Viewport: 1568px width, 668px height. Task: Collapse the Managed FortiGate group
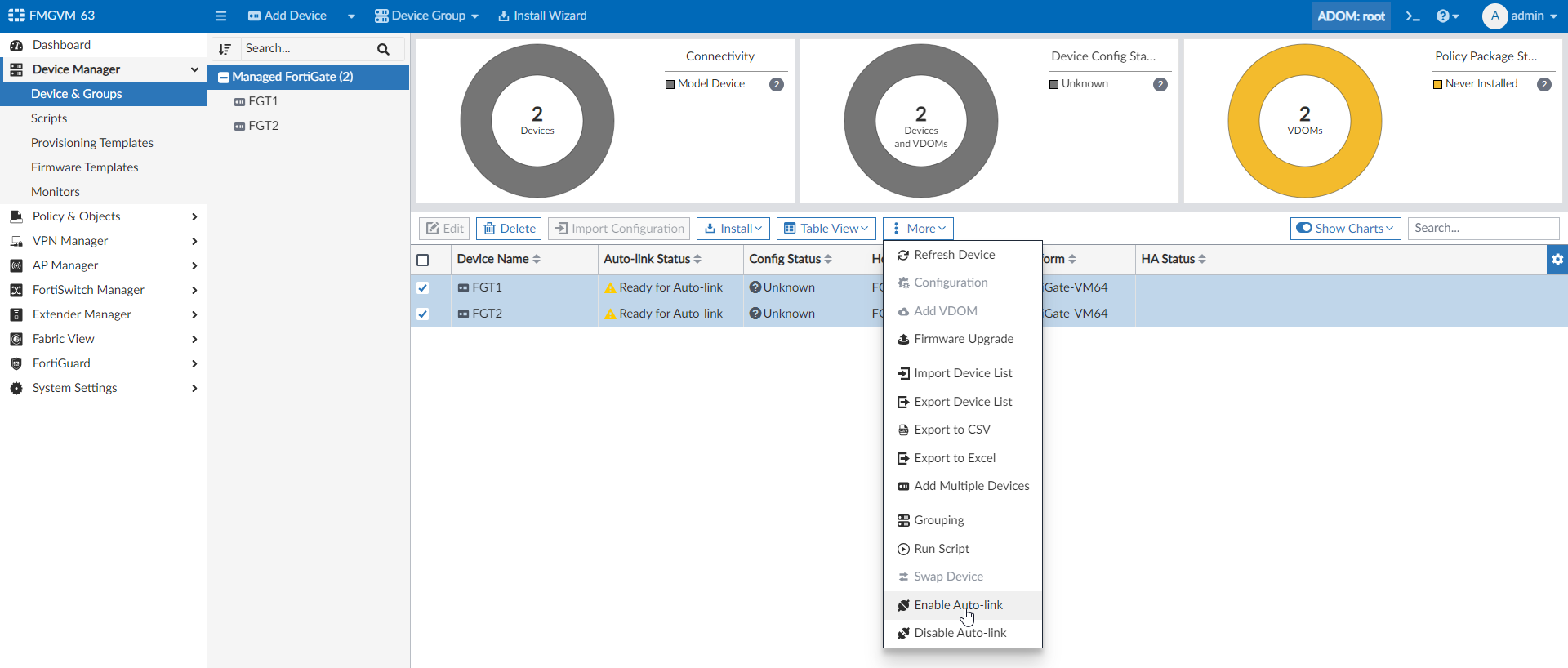[224, 78]
